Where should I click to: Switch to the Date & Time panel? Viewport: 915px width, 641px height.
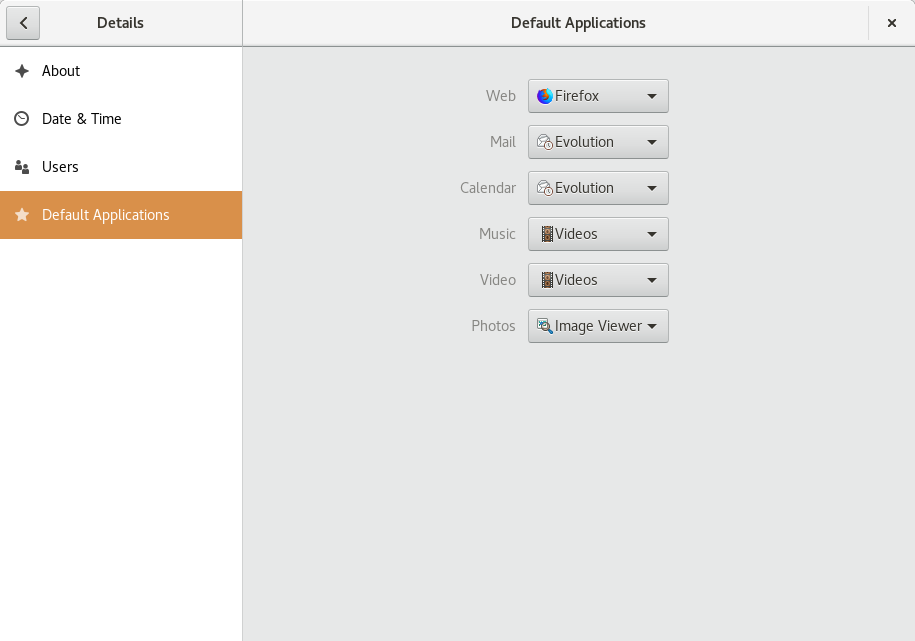(x=82, y=119)
